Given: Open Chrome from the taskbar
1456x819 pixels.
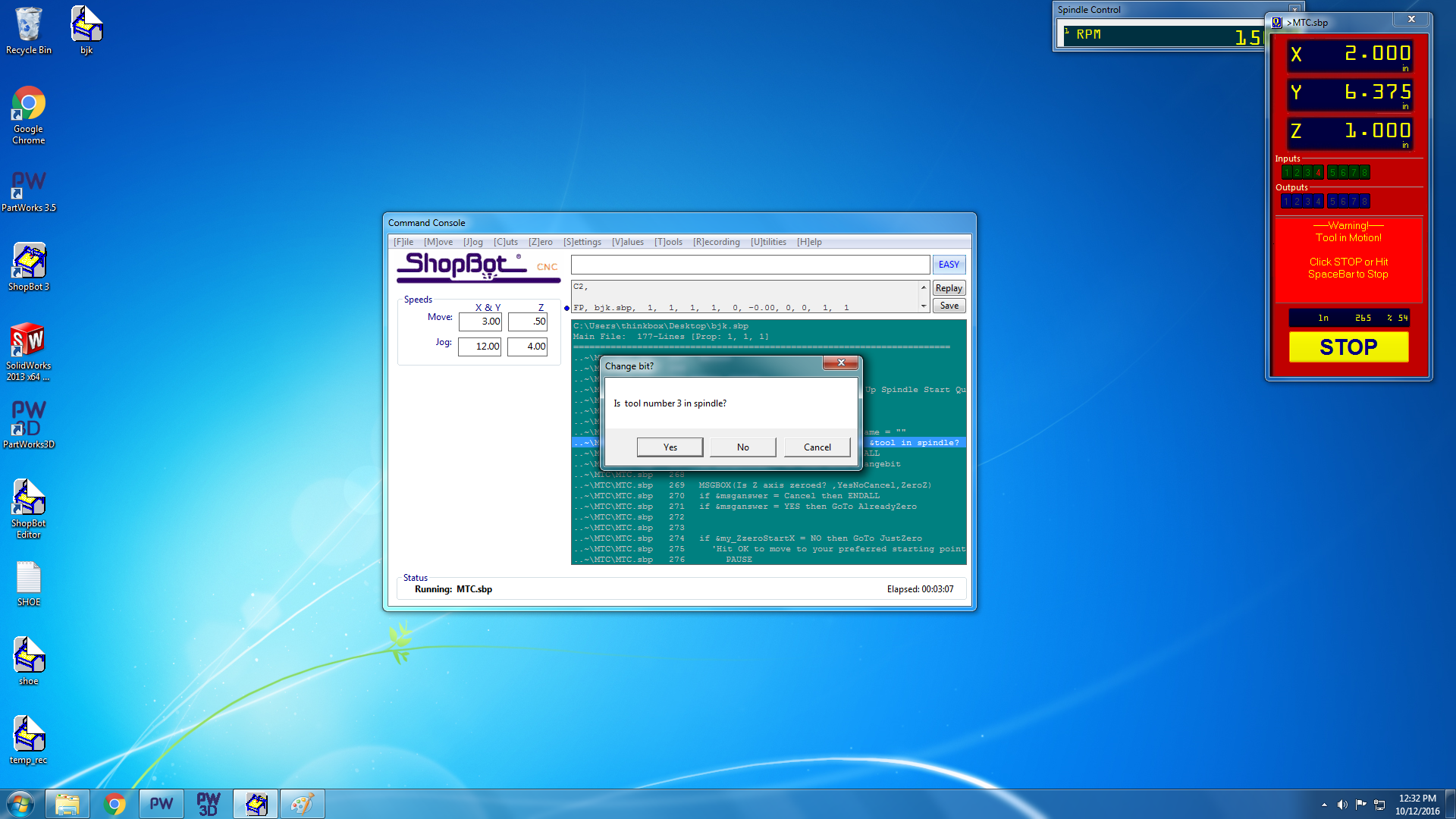Looking at the screenshot, I should coord(115,804).
